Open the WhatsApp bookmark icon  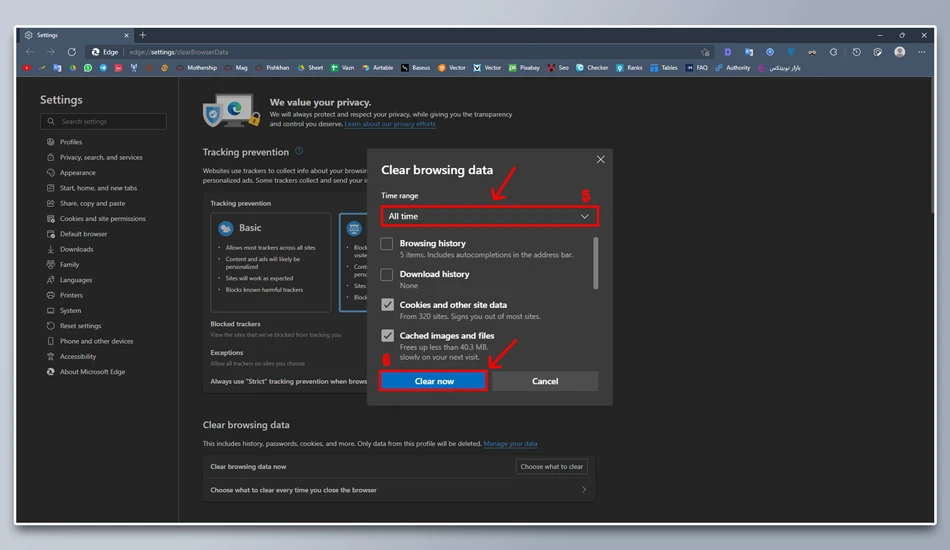pyautogui.click(x=88, y=68)
